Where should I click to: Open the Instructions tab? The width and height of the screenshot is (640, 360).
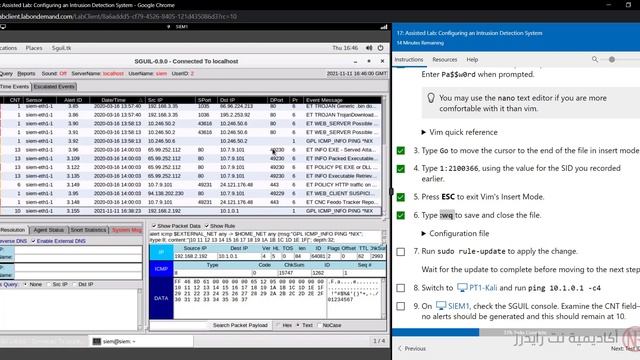(x=409, y=60)
